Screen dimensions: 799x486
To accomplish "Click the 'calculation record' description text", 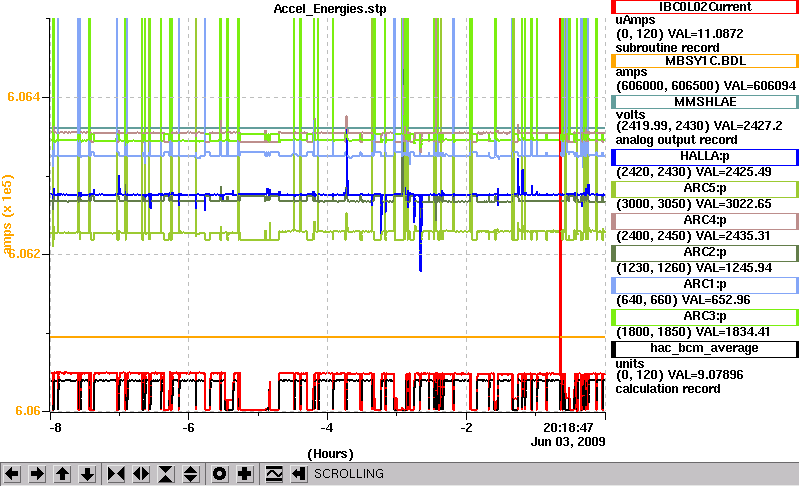I will 668,389.
